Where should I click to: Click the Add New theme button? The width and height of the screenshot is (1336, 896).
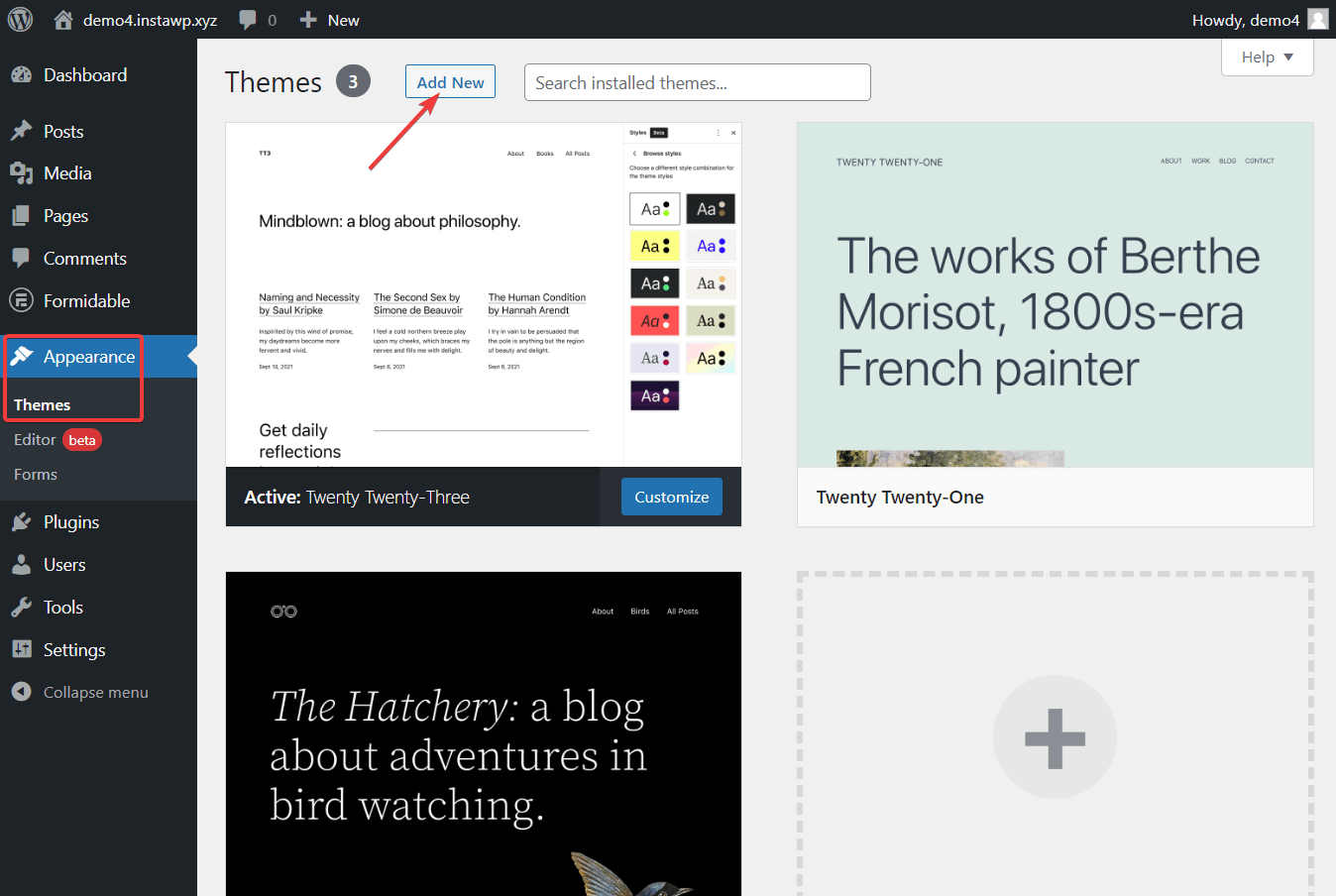coord(450,82)
